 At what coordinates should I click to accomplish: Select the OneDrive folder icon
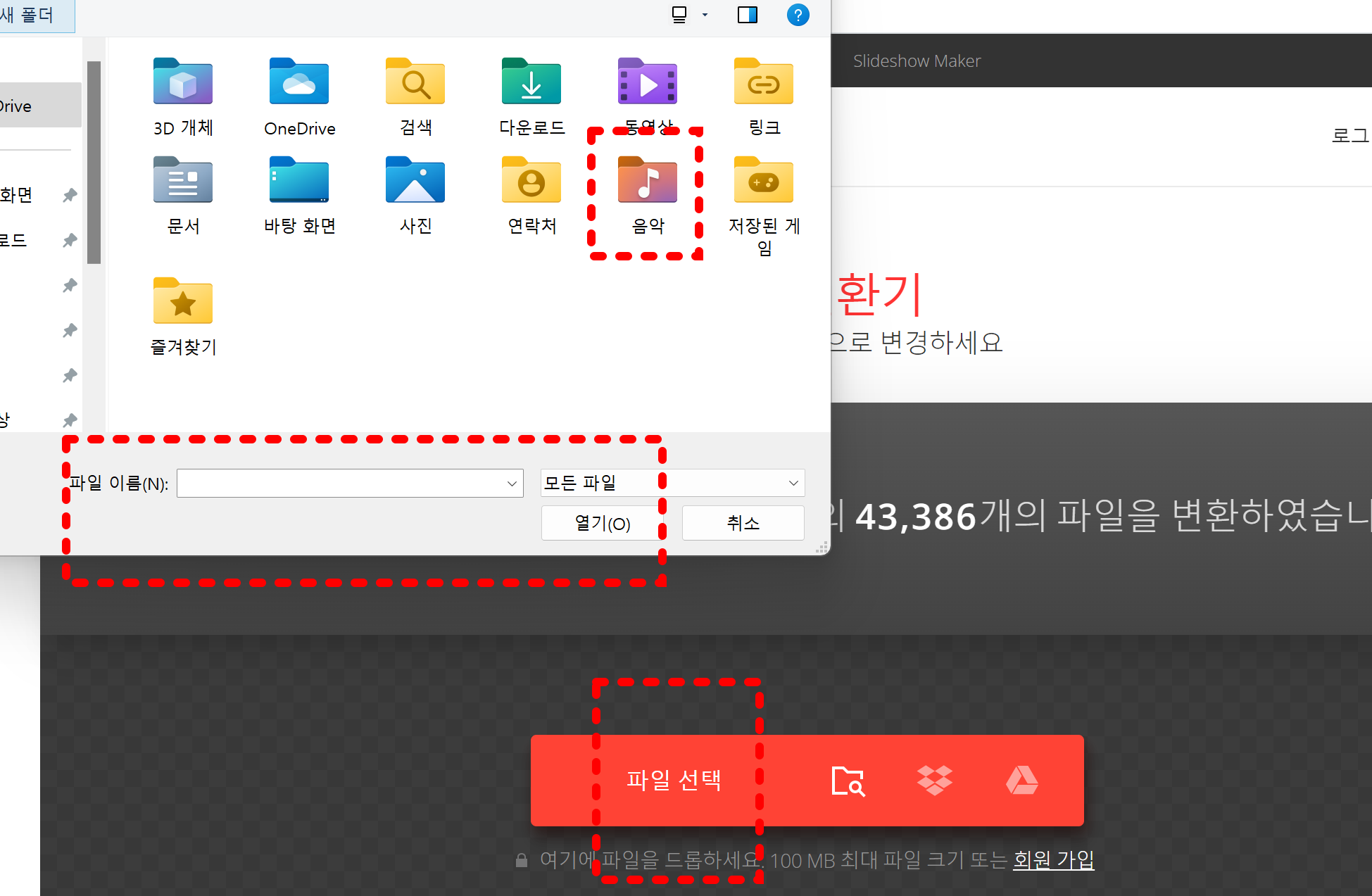(x=299, y=83)
